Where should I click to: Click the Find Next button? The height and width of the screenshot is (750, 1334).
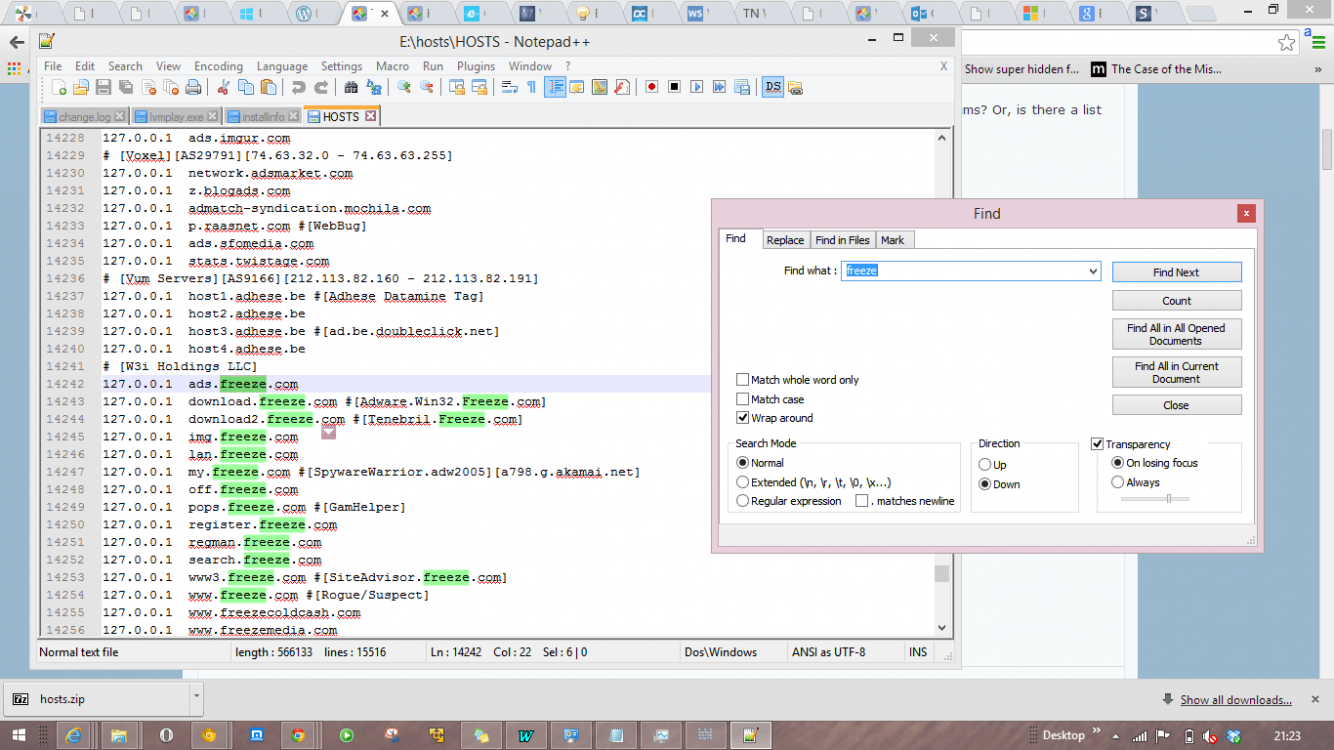pos(1176,272)
